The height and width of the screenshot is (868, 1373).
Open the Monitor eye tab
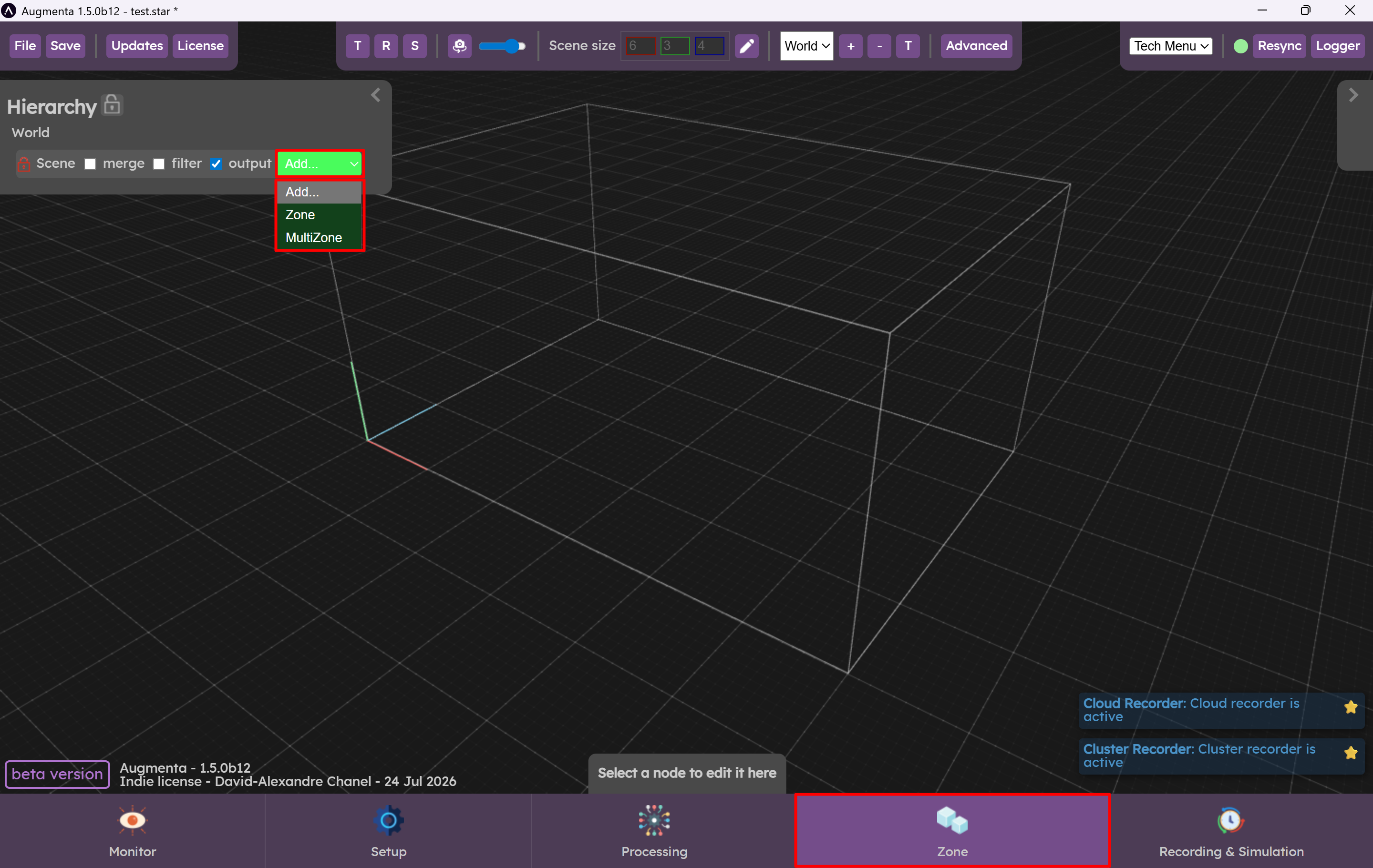point(132,830)
